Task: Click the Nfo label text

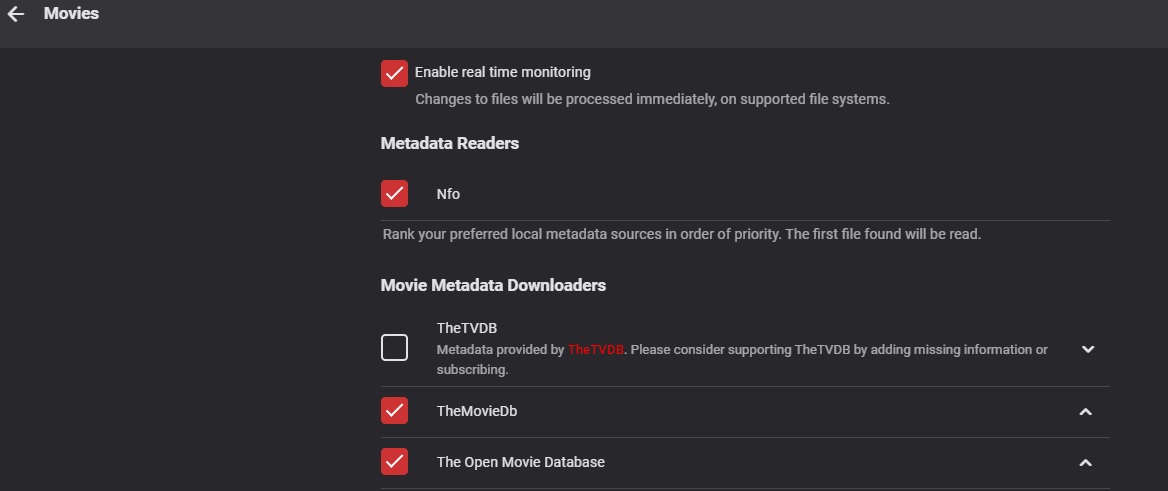Action: click(448, 194)
